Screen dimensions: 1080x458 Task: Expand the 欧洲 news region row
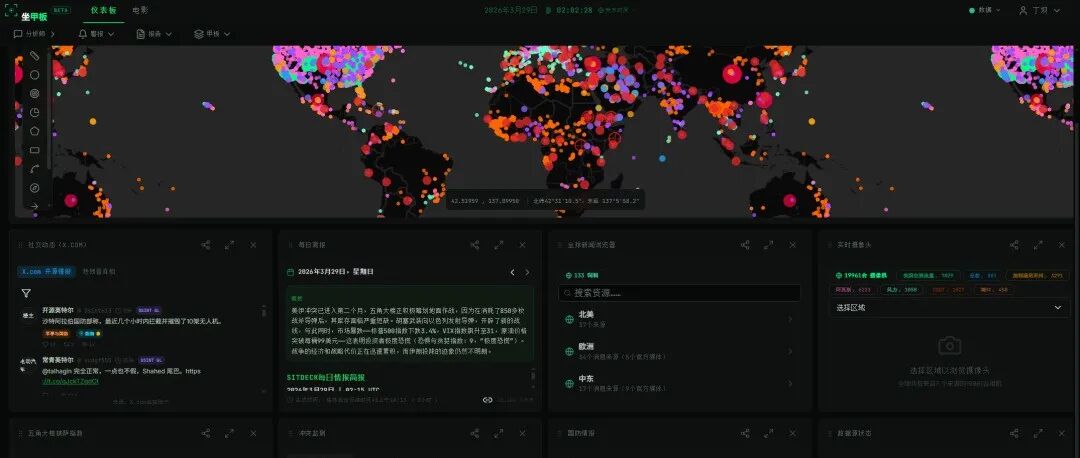click(680, 351)
